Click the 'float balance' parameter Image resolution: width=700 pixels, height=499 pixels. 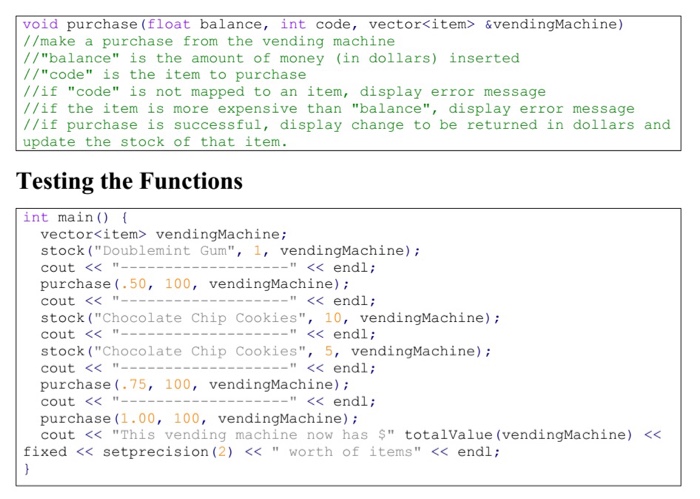click(204, 24)
